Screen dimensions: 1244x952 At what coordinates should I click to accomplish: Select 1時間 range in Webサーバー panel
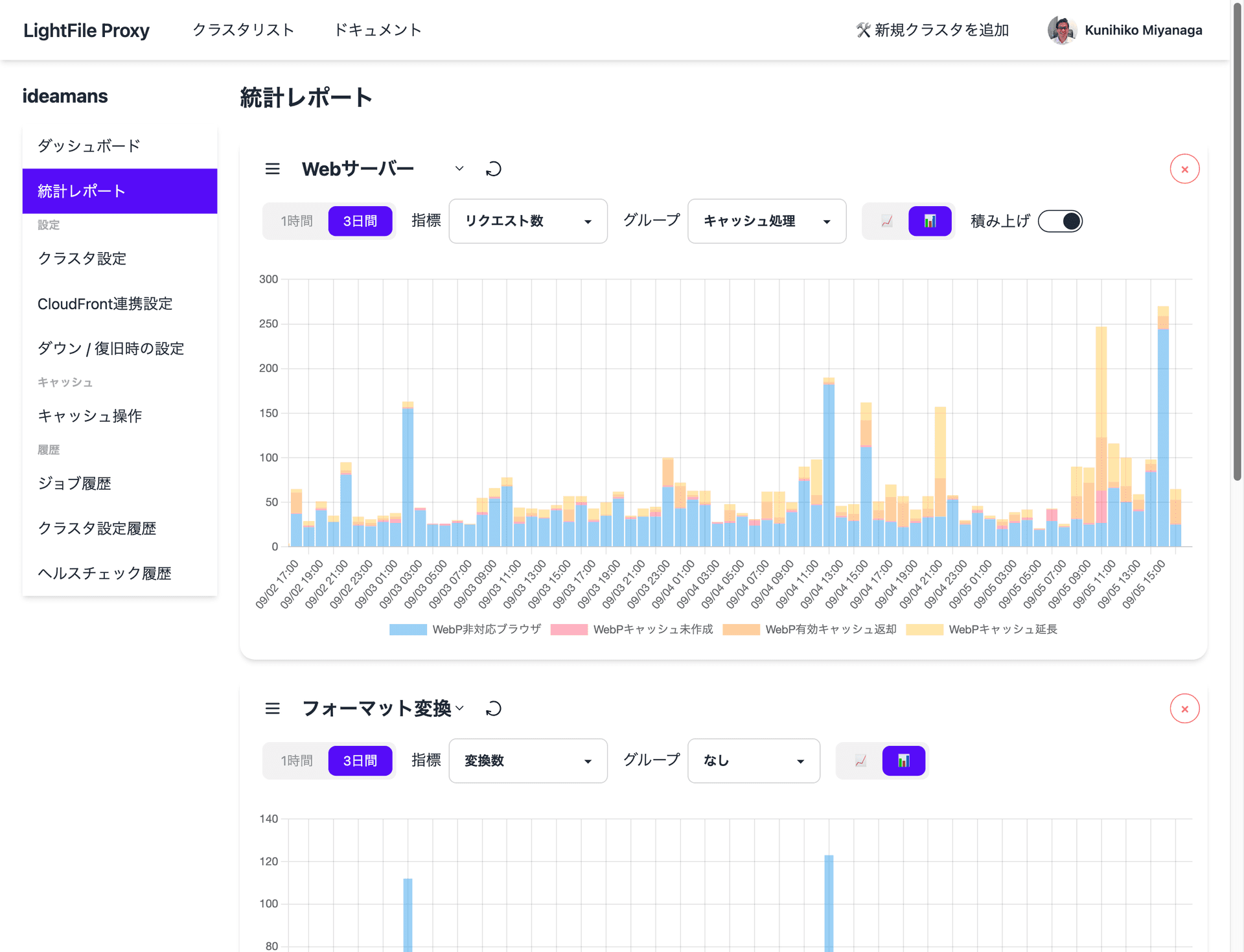click(296, 221)
